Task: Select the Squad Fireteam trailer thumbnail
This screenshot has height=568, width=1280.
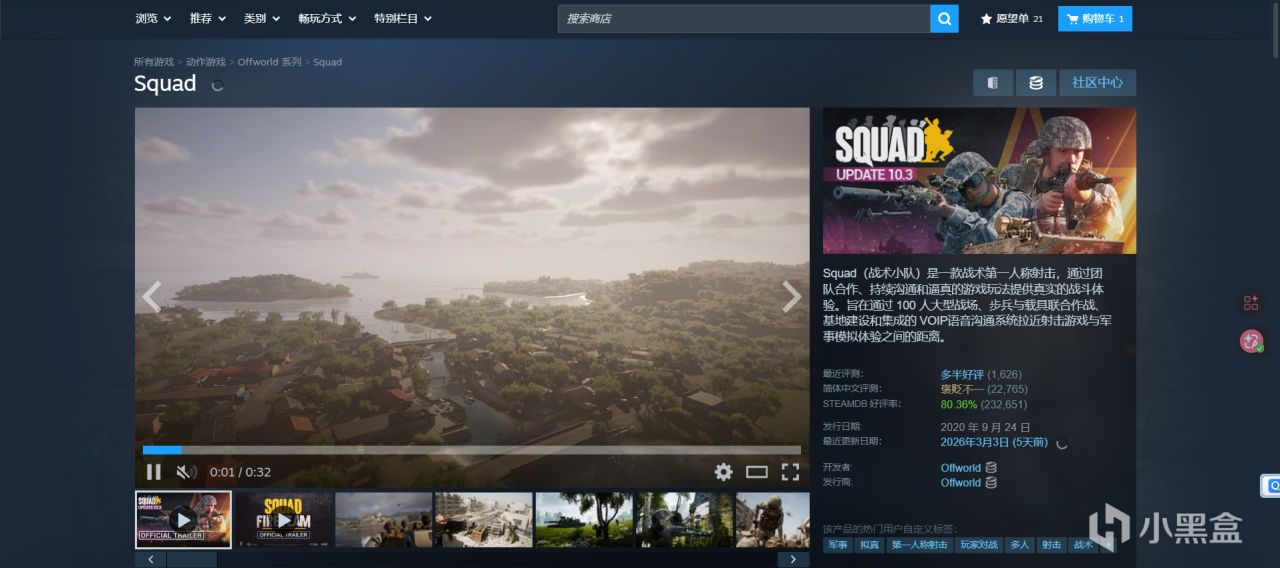Action: pos(285,519)
